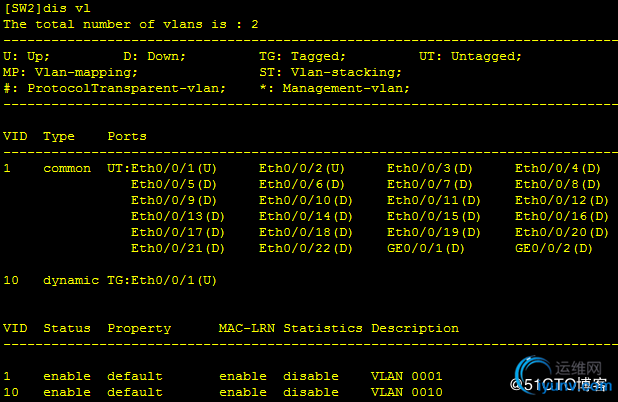Click the vlan total count line

[130, 24]
